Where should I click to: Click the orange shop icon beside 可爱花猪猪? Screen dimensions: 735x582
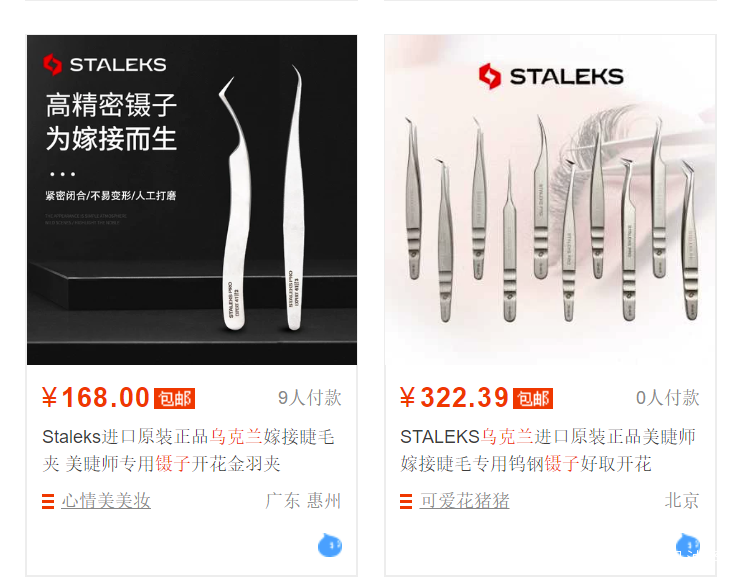pyautogui.click(x=406, y=501)
